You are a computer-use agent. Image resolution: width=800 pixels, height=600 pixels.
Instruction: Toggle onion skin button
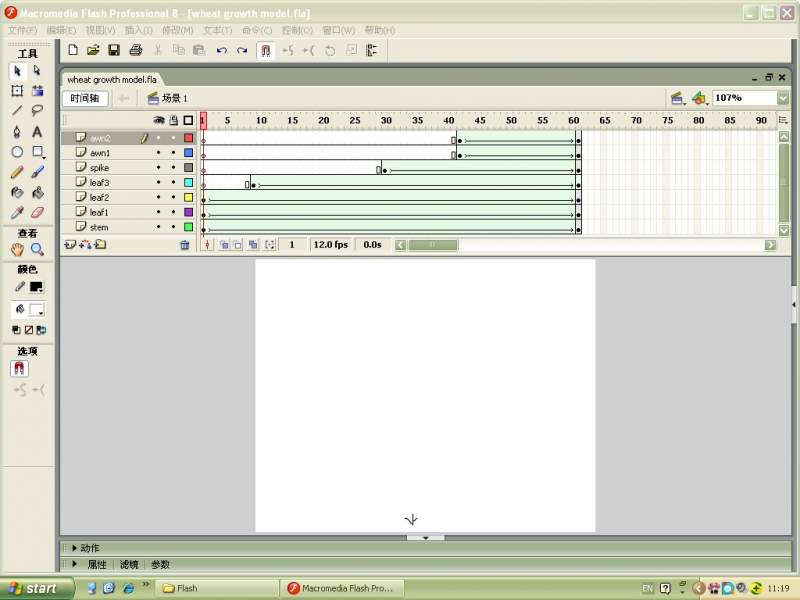pyautogui.click(x=224, y=245)
